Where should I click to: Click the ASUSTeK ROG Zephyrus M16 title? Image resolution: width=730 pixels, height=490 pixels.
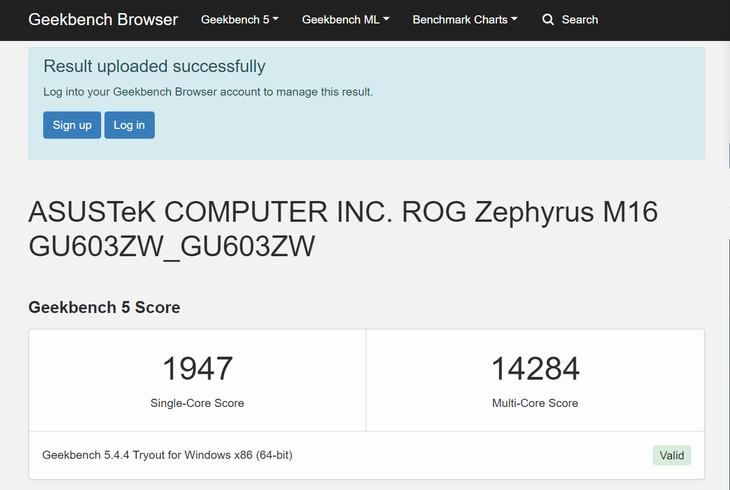tap(343, 229)
